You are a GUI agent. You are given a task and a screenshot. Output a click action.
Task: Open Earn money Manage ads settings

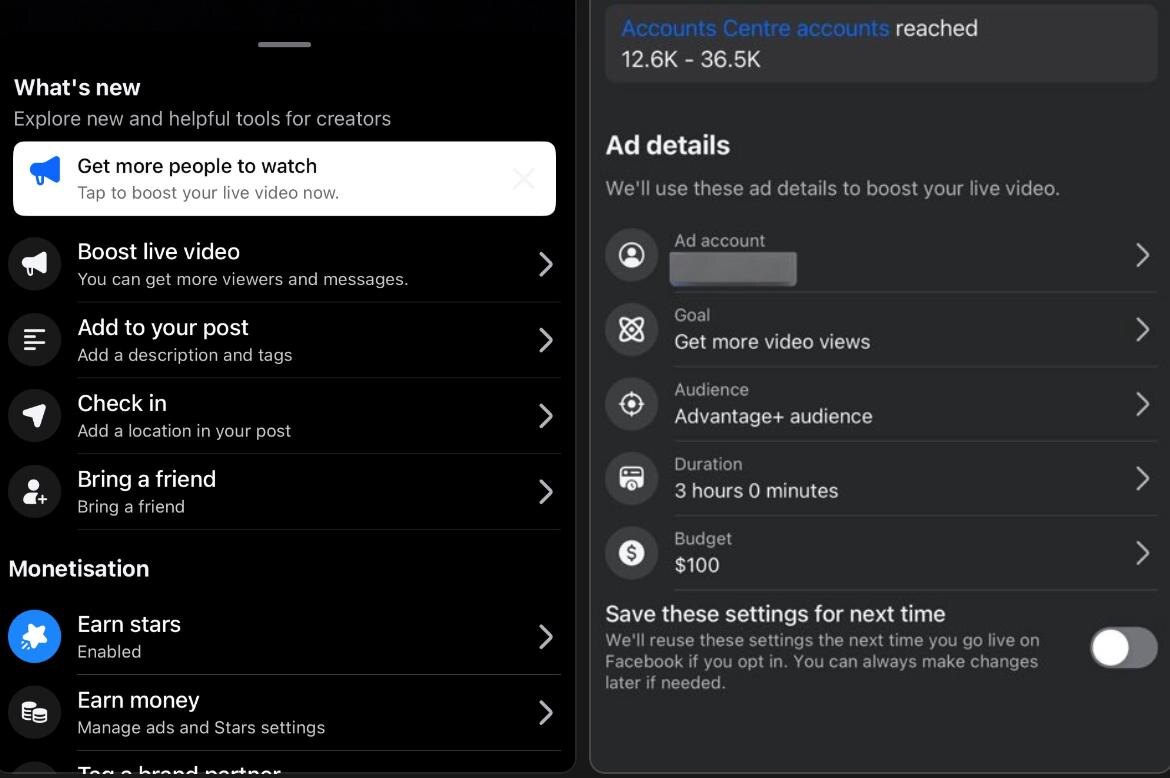[284, 712]
